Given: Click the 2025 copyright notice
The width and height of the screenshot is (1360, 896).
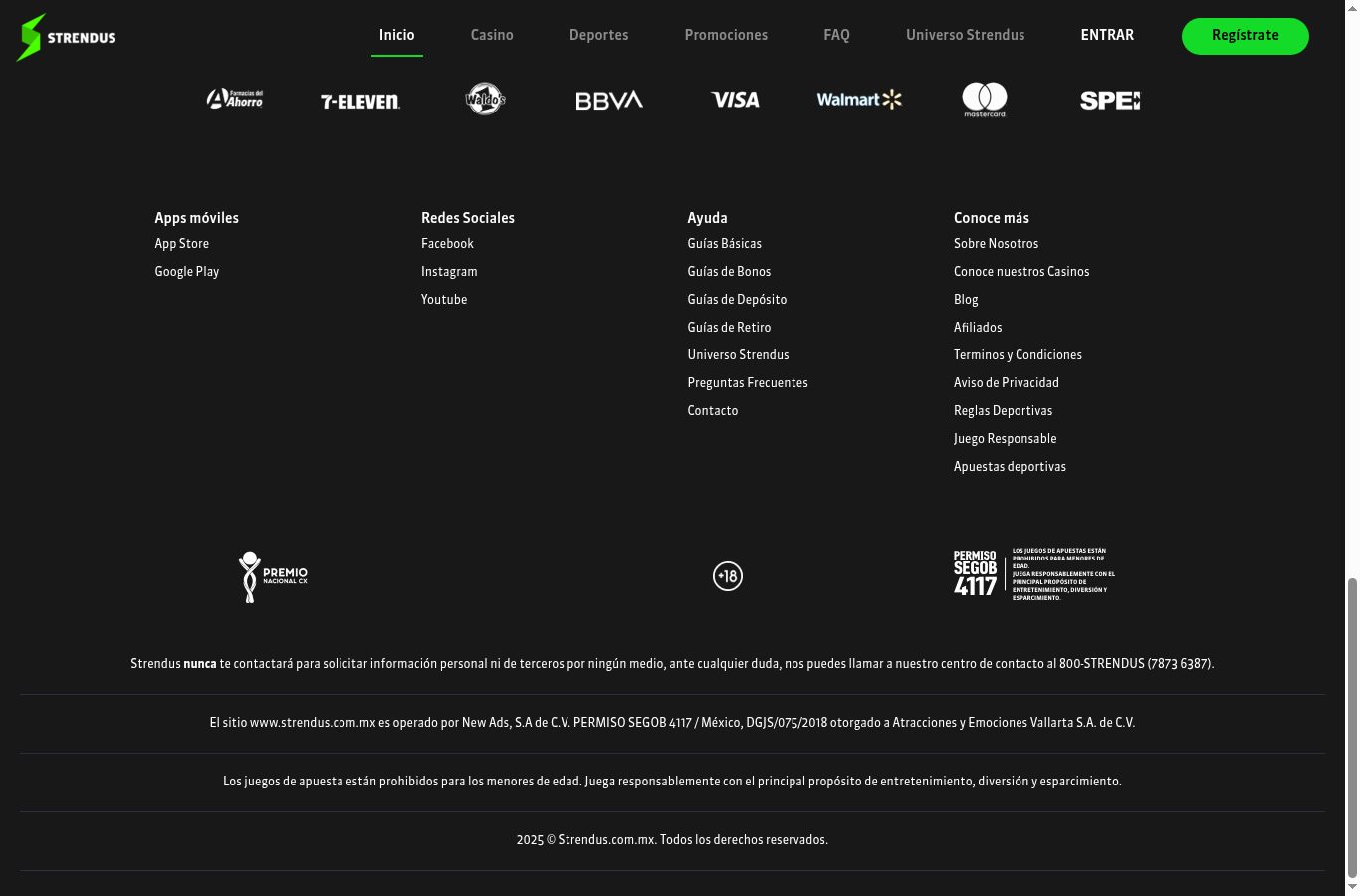Looking at the screenshot, I should 672,840.
